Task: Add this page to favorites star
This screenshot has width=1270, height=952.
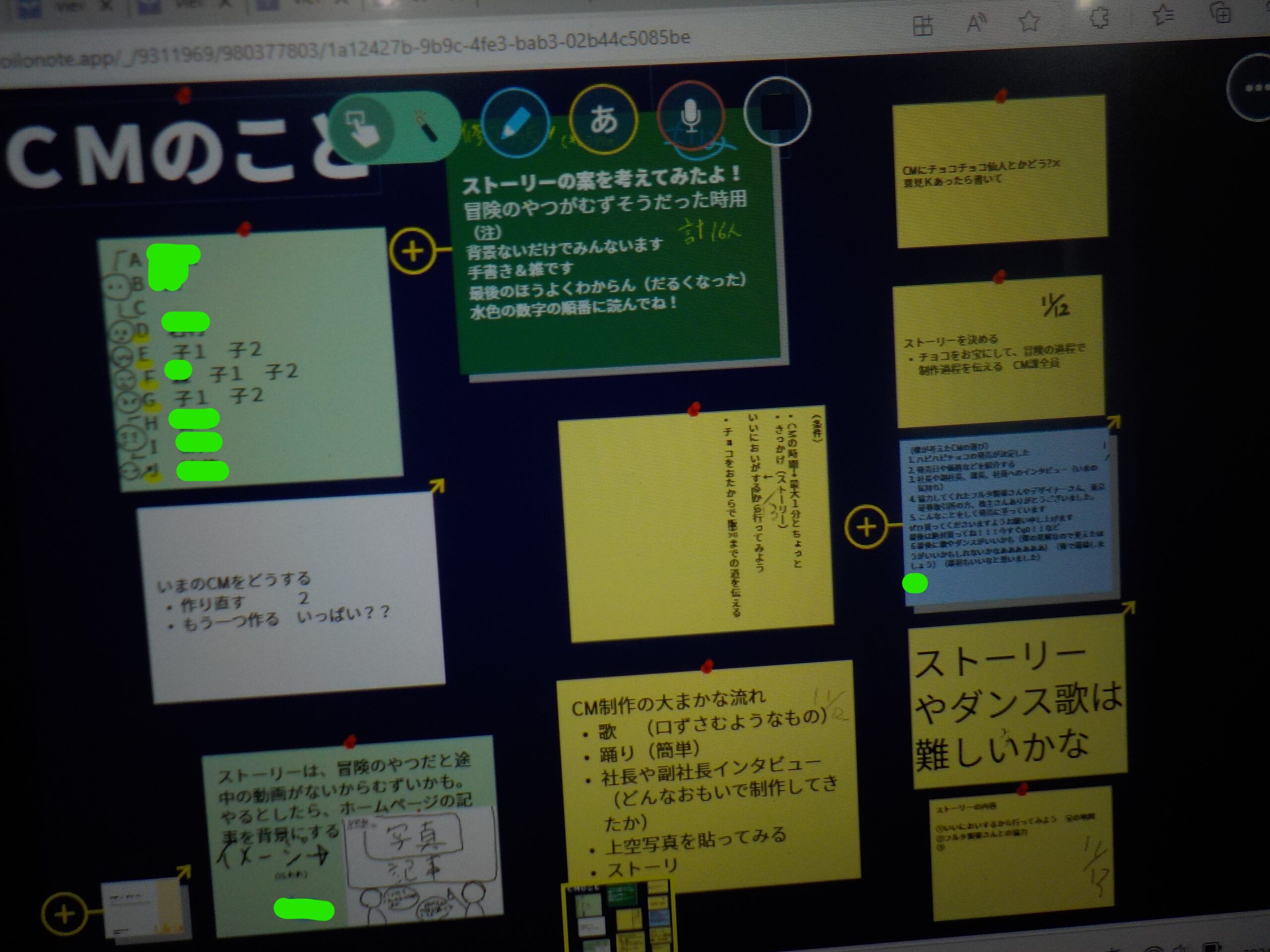Action: 1029,22
